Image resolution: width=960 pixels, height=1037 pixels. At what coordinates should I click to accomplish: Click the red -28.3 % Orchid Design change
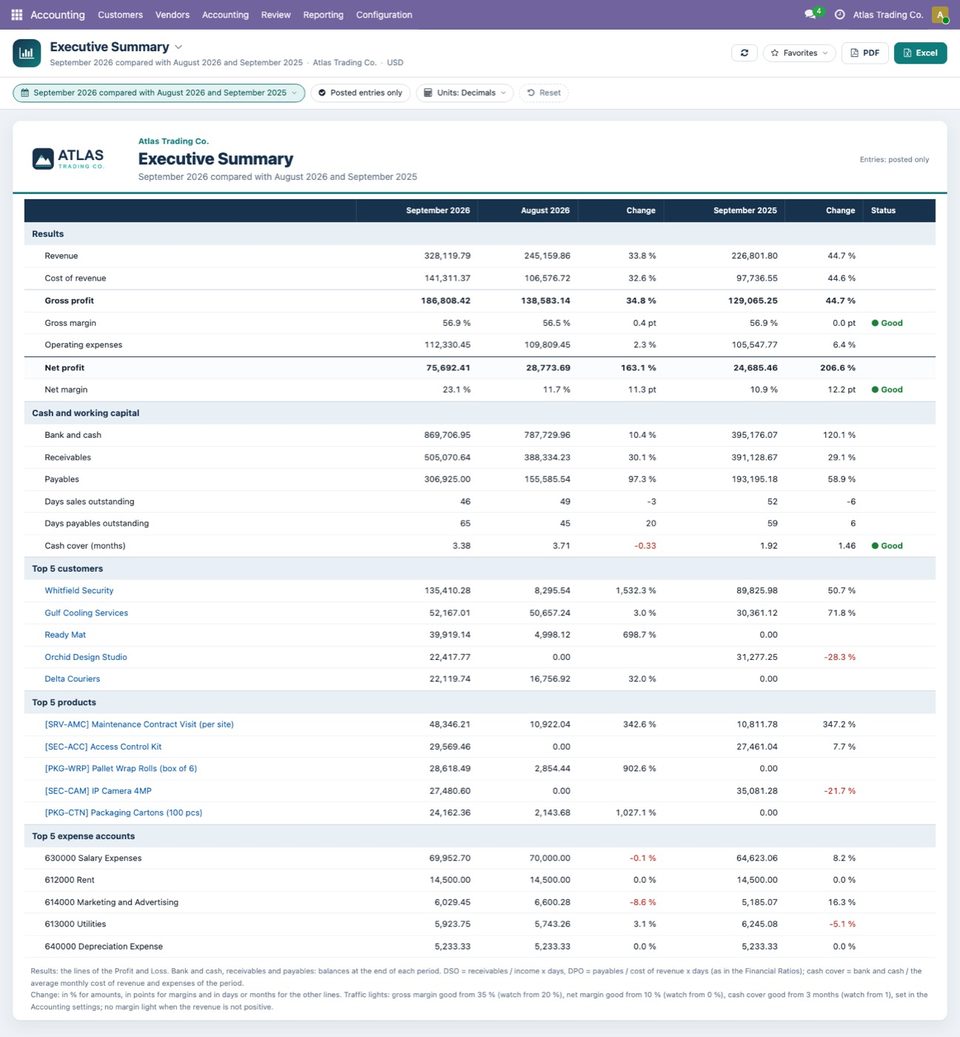click(x=840, y=657)
